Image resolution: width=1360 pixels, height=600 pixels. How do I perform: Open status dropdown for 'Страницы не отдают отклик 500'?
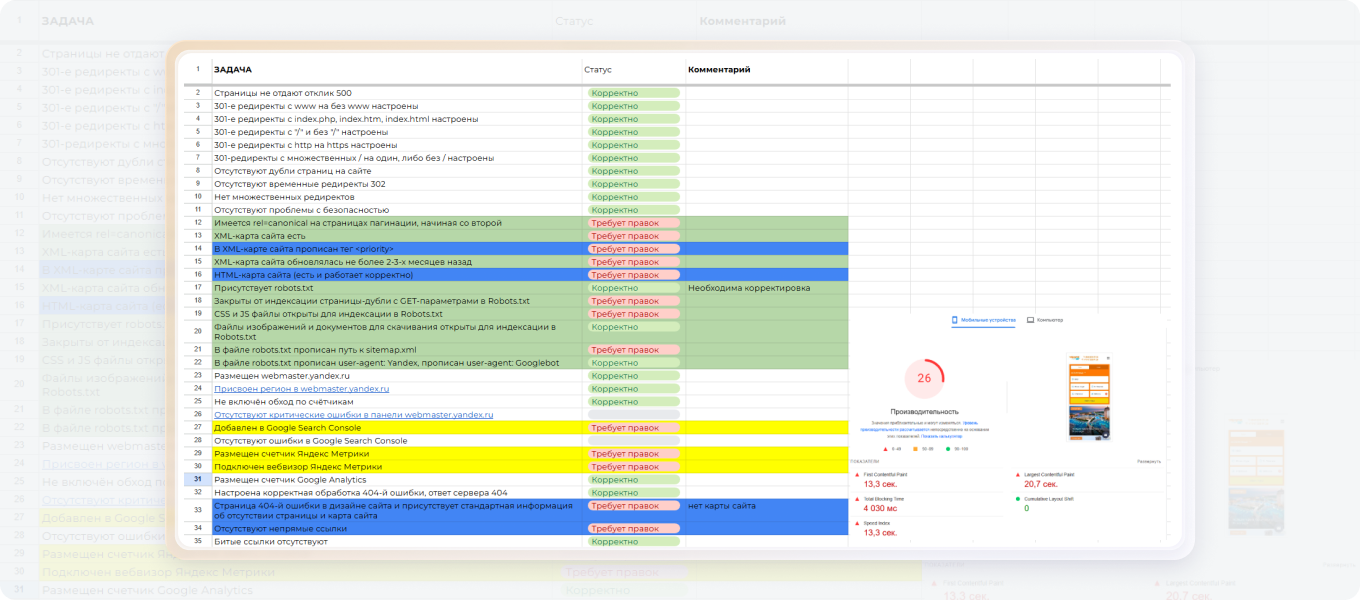633,93
